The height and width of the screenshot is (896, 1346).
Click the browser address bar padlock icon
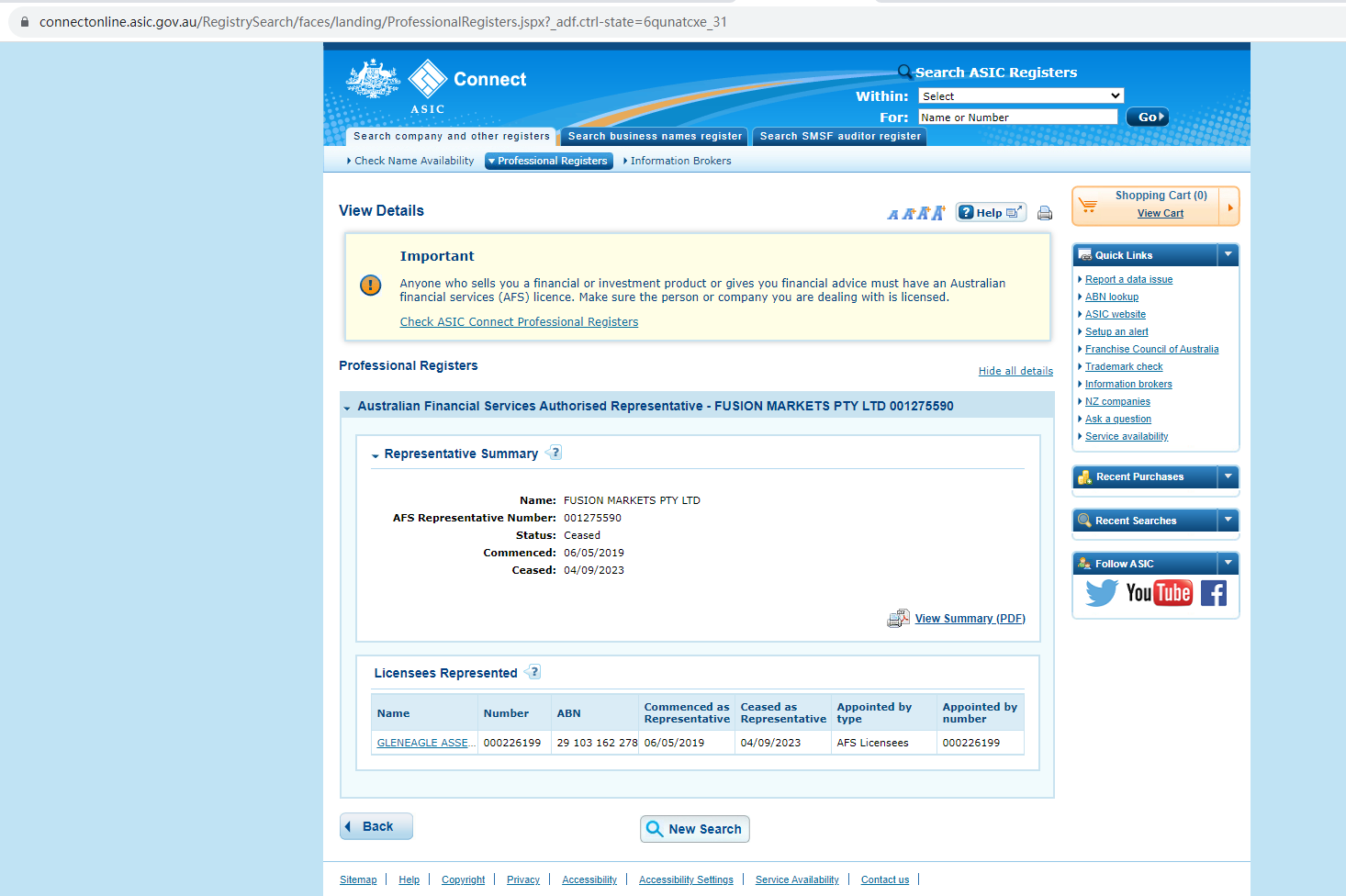(25, 22)
